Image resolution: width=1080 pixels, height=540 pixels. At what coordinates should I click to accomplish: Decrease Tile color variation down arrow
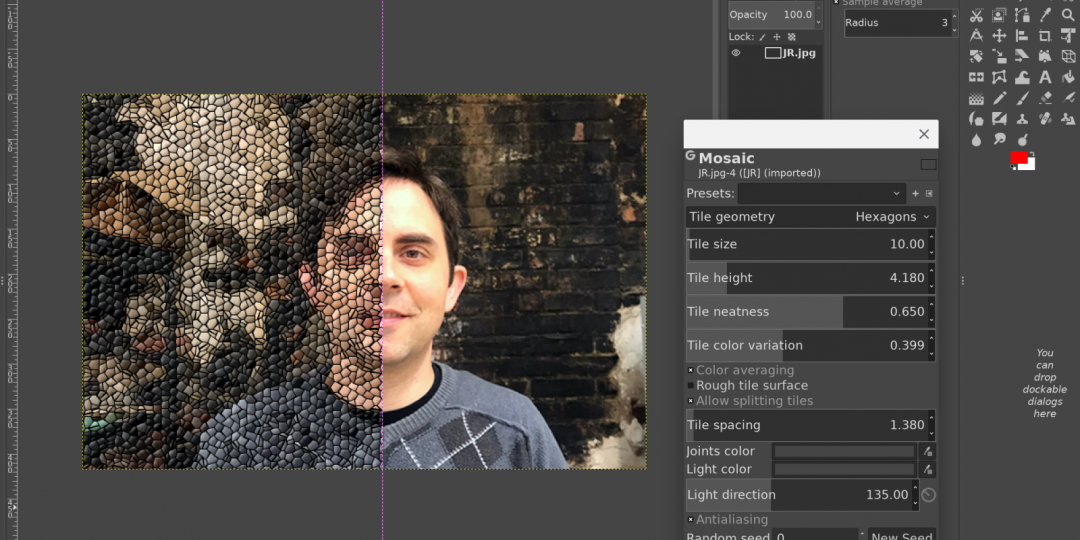931,353
